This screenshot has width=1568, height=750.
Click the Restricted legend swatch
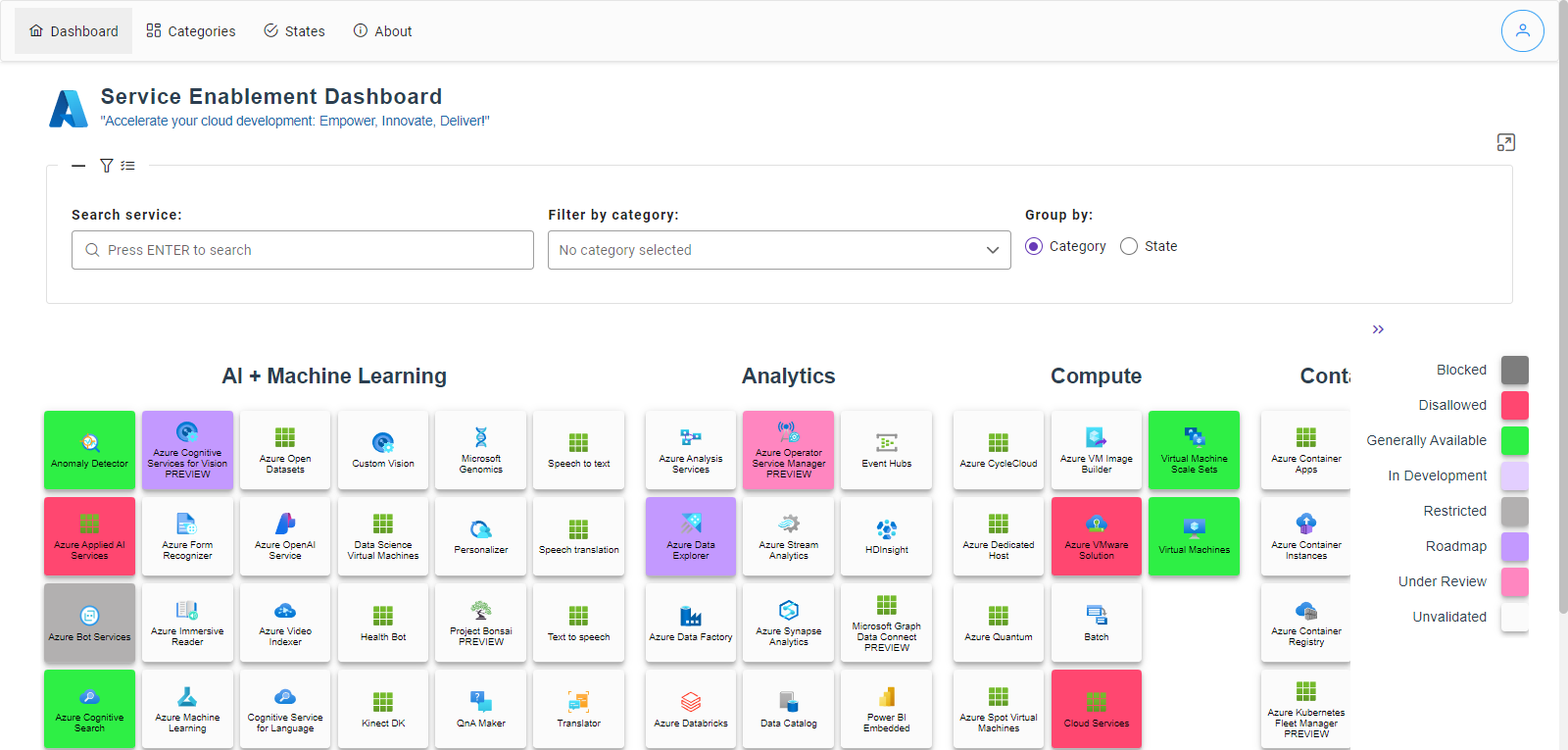[x=1515, y=511]
